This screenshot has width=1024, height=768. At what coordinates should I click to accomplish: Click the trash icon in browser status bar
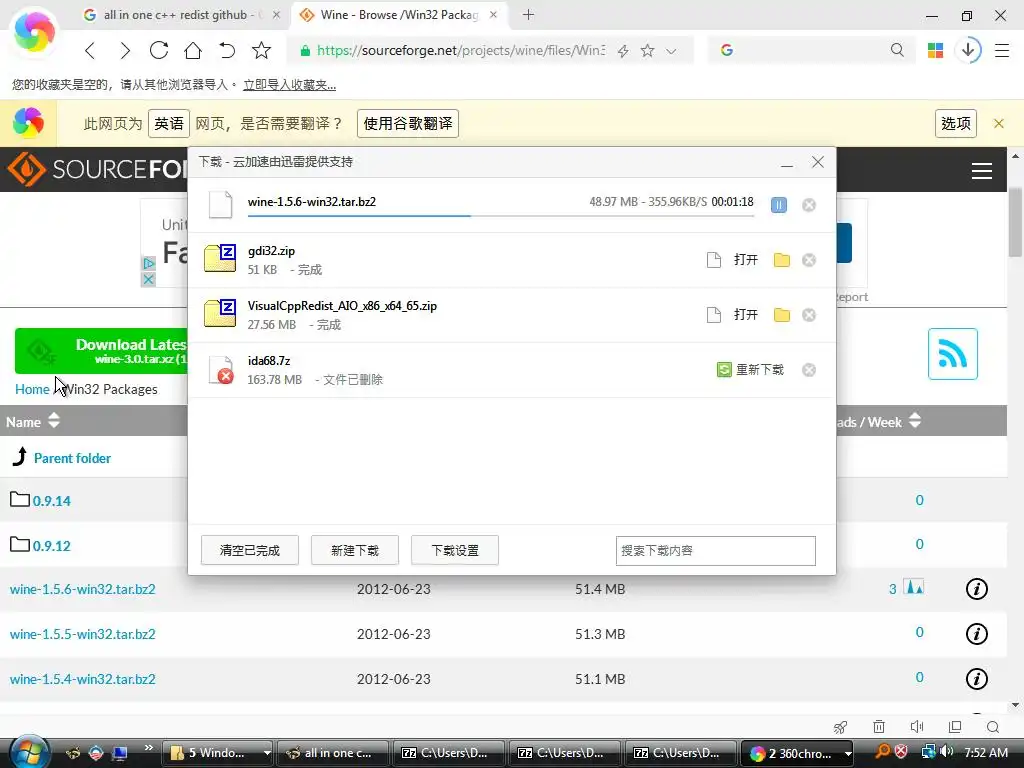click(x=879, y=727)
